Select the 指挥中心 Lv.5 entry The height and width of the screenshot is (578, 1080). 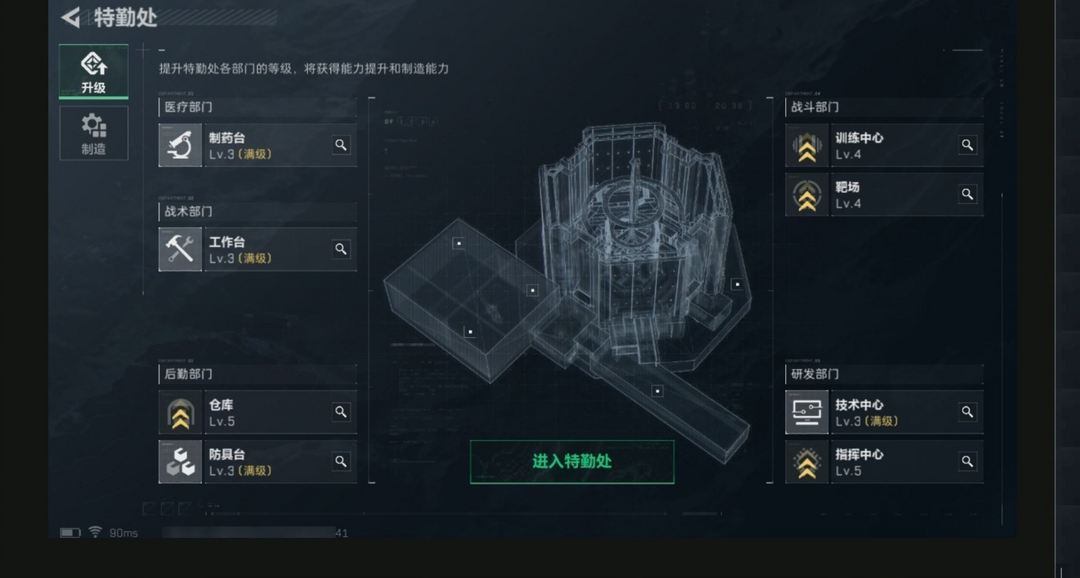point(884,462)
